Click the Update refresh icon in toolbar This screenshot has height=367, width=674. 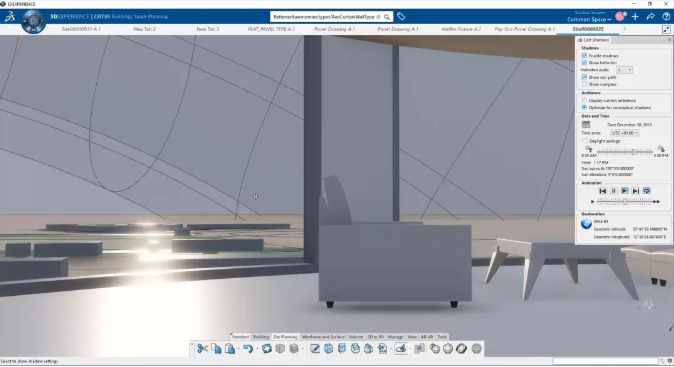click(267, 349)
